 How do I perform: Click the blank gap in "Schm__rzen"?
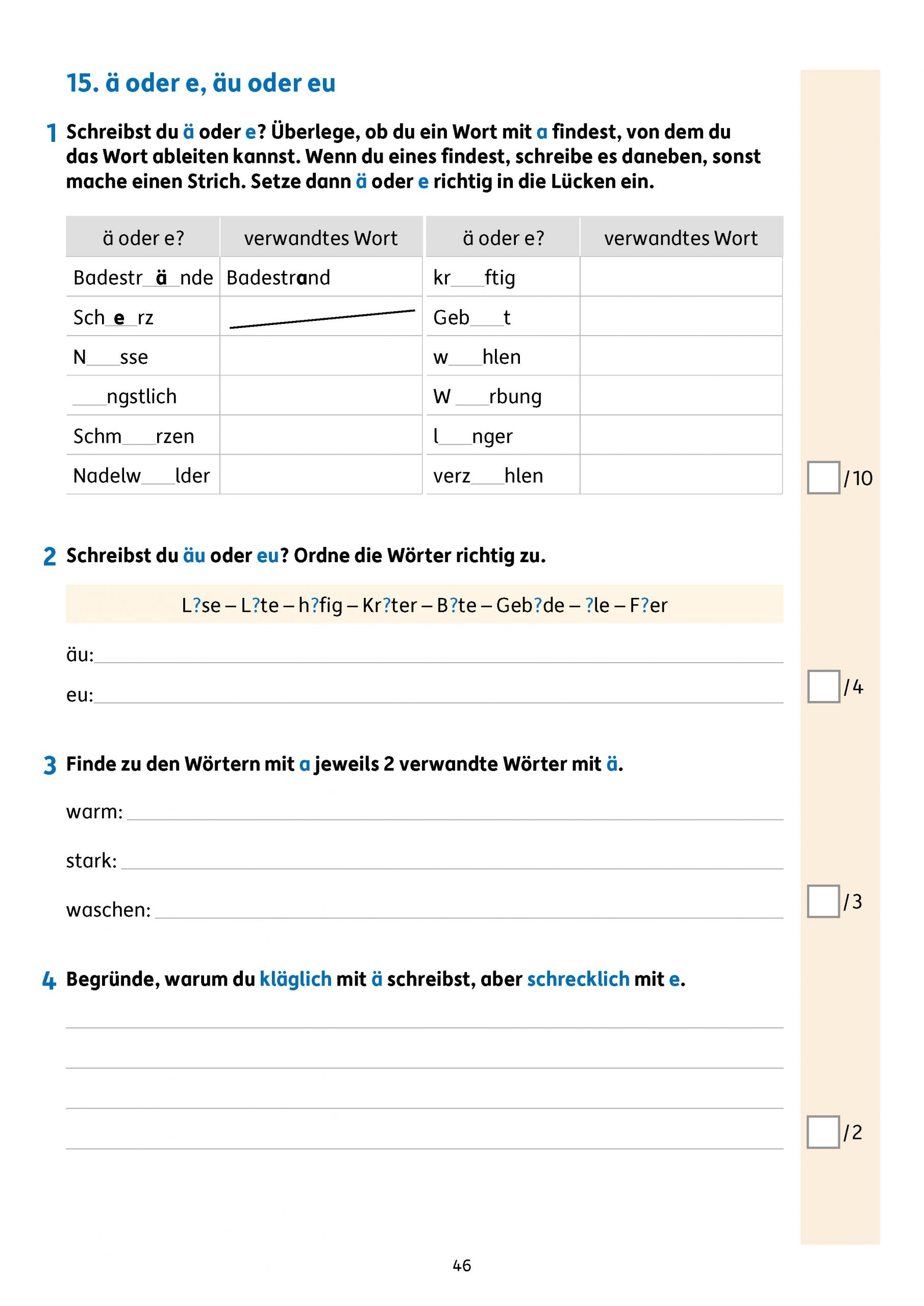[x=138, y=437]
